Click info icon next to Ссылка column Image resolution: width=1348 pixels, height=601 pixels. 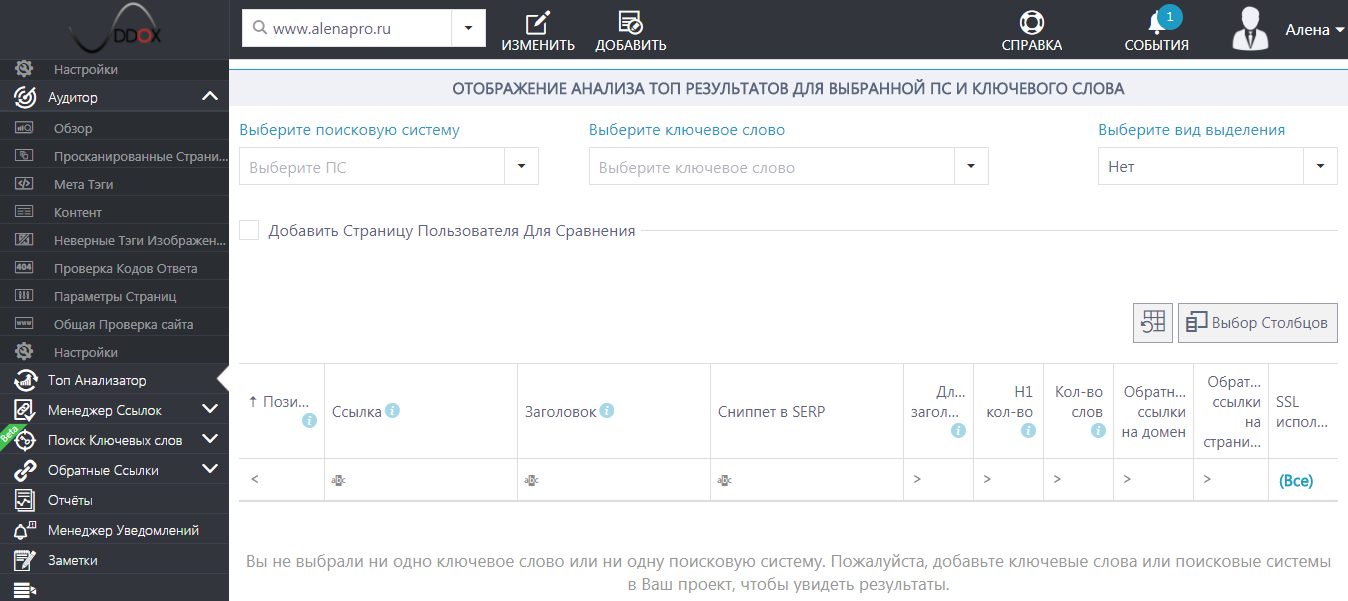393,411
